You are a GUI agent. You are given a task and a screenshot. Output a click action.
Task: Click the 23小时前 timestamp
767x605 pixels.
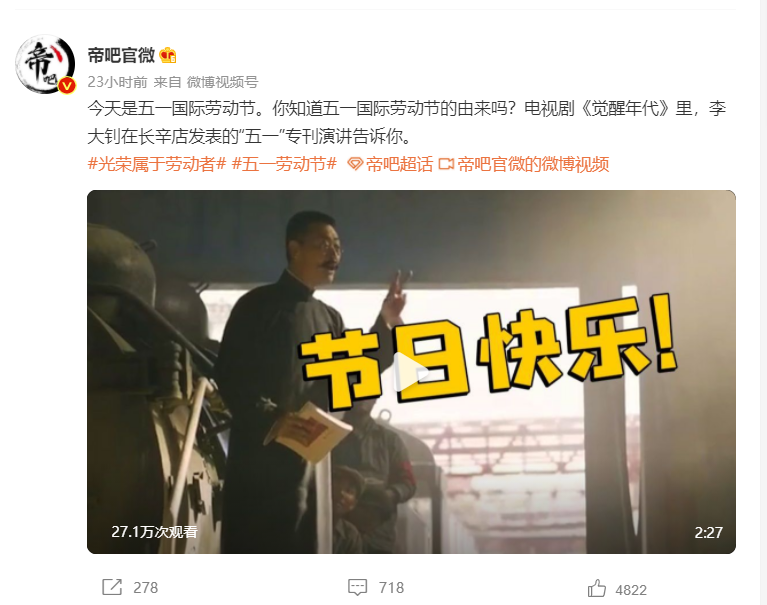point(117,82)
